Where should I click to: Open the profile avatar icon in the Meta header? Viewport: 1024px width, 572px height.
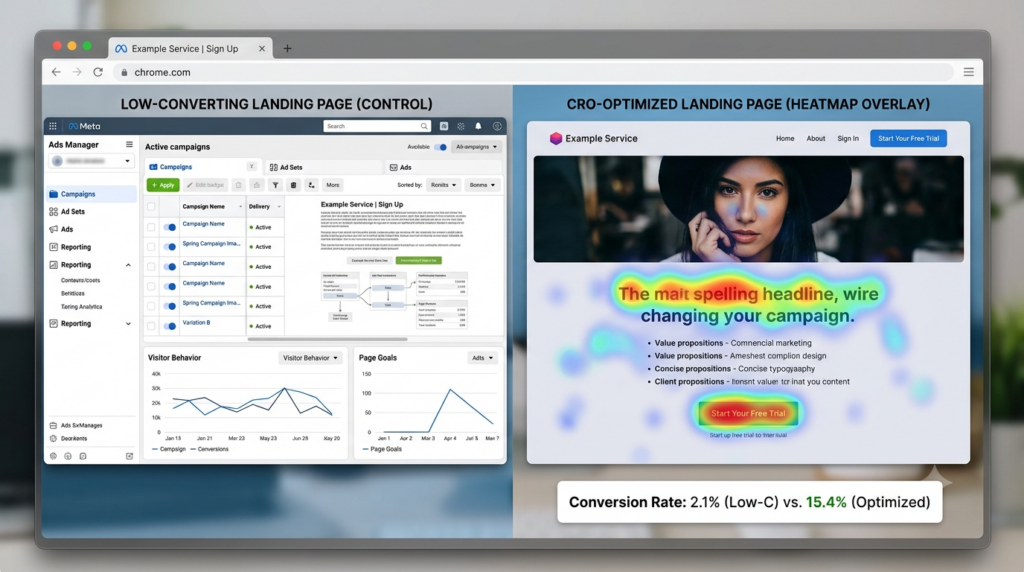point(497,126)
